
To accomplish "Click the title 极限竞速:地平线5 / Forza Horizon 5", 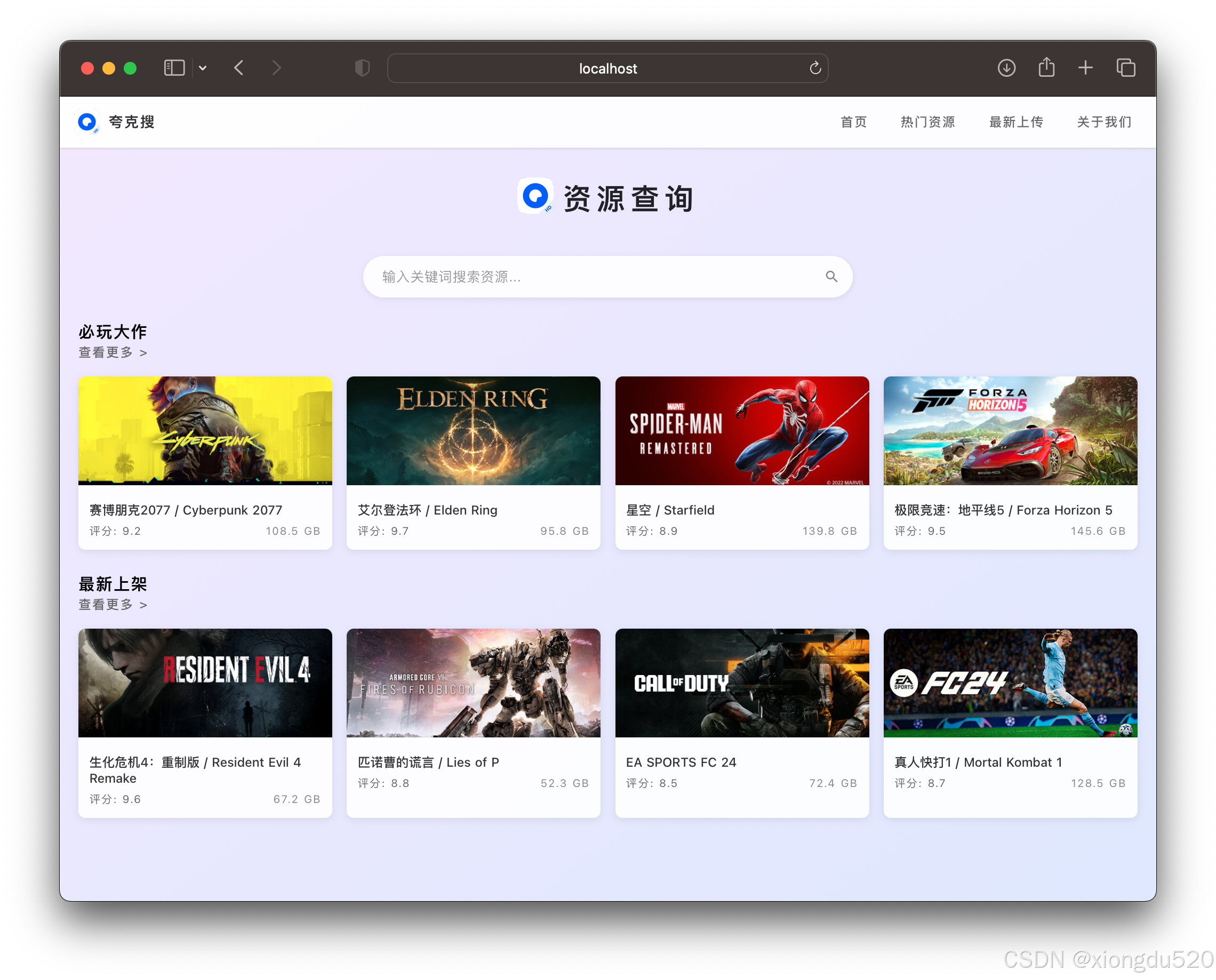I will pos(1003,510).
